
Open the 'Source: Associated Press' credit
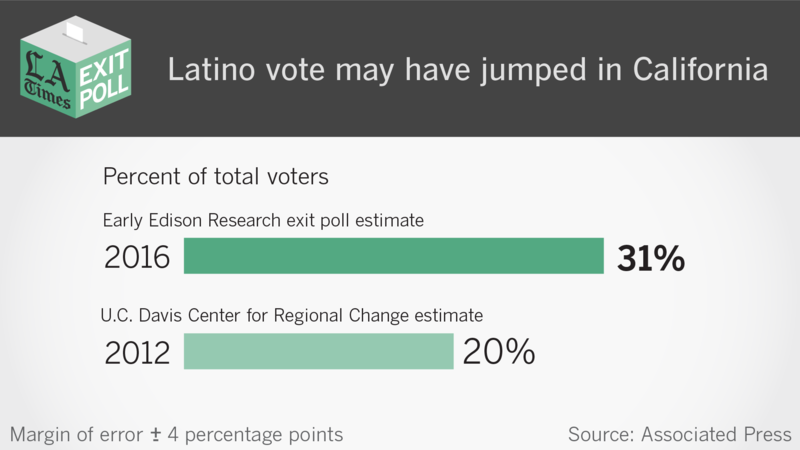pyautogui.click(x=679, y=434)
